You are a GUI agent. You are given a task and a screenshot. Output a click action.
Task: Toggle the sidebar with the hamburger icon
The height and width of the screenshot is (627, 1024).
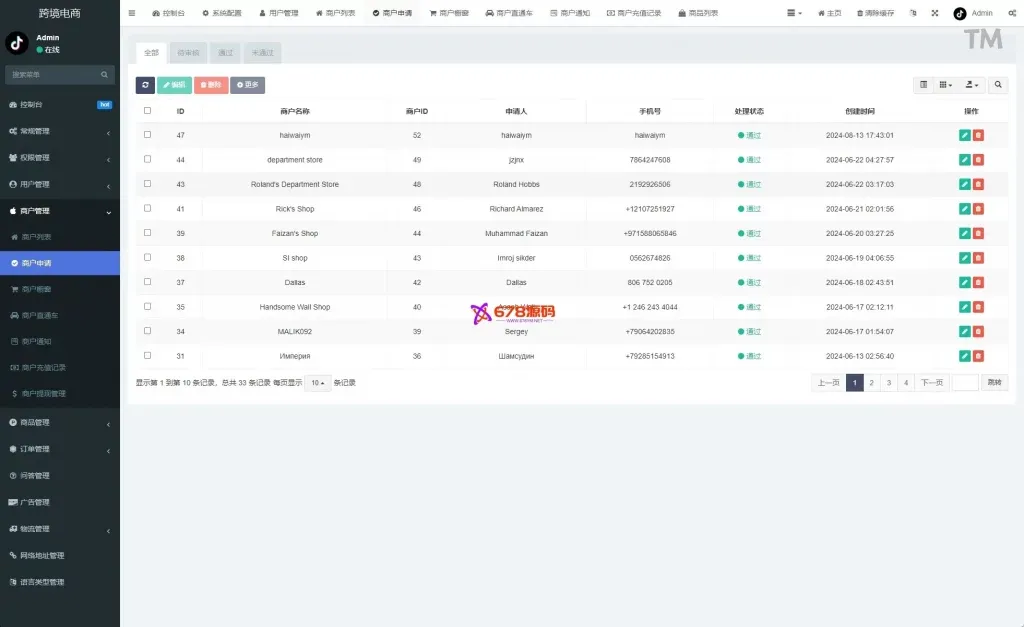[132, 13]
